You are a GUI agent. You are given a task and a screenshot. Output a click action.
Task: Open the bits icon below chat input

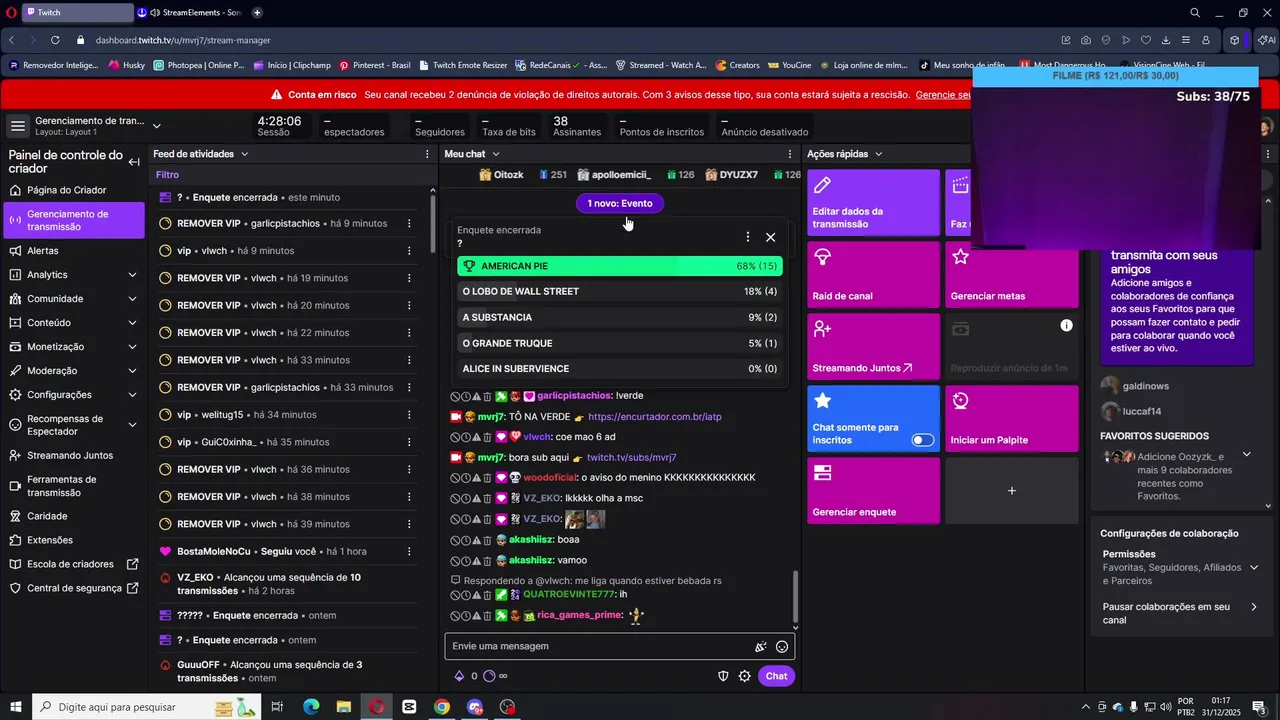point(460,676)
